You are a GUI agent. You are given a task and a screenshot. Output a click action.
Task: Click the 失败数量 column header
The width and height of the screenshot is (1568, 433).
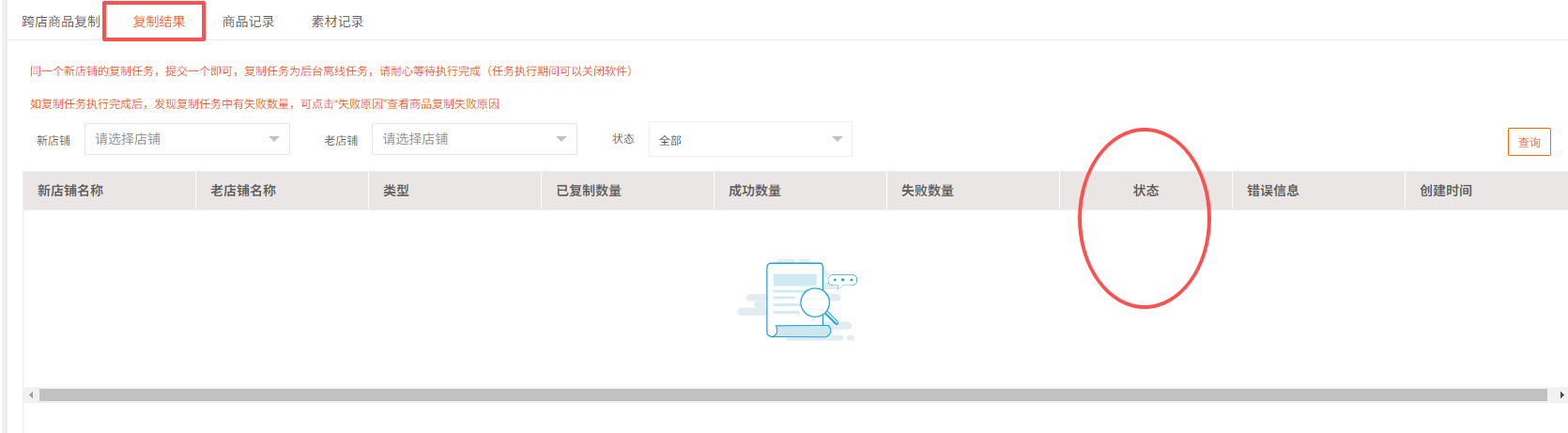click(x=928, y=191)
